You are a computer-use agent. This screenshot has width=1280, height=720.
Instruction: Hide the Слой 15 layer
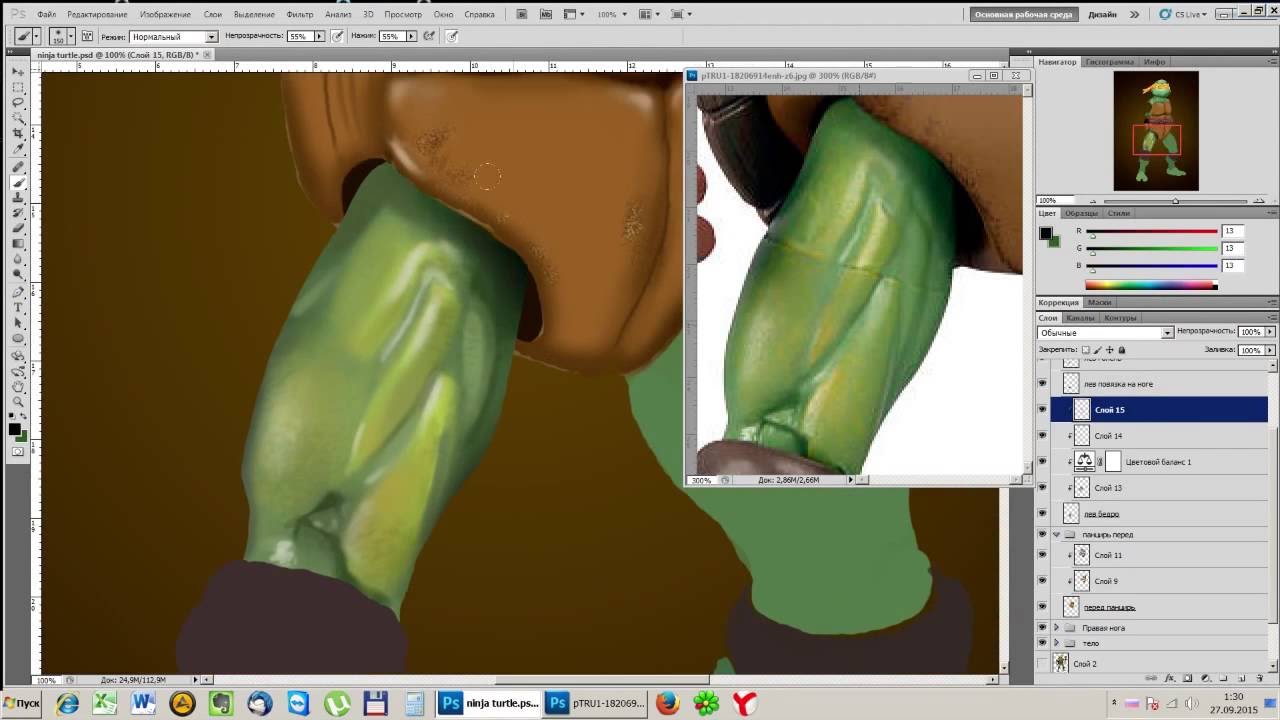pos(1043,409)
